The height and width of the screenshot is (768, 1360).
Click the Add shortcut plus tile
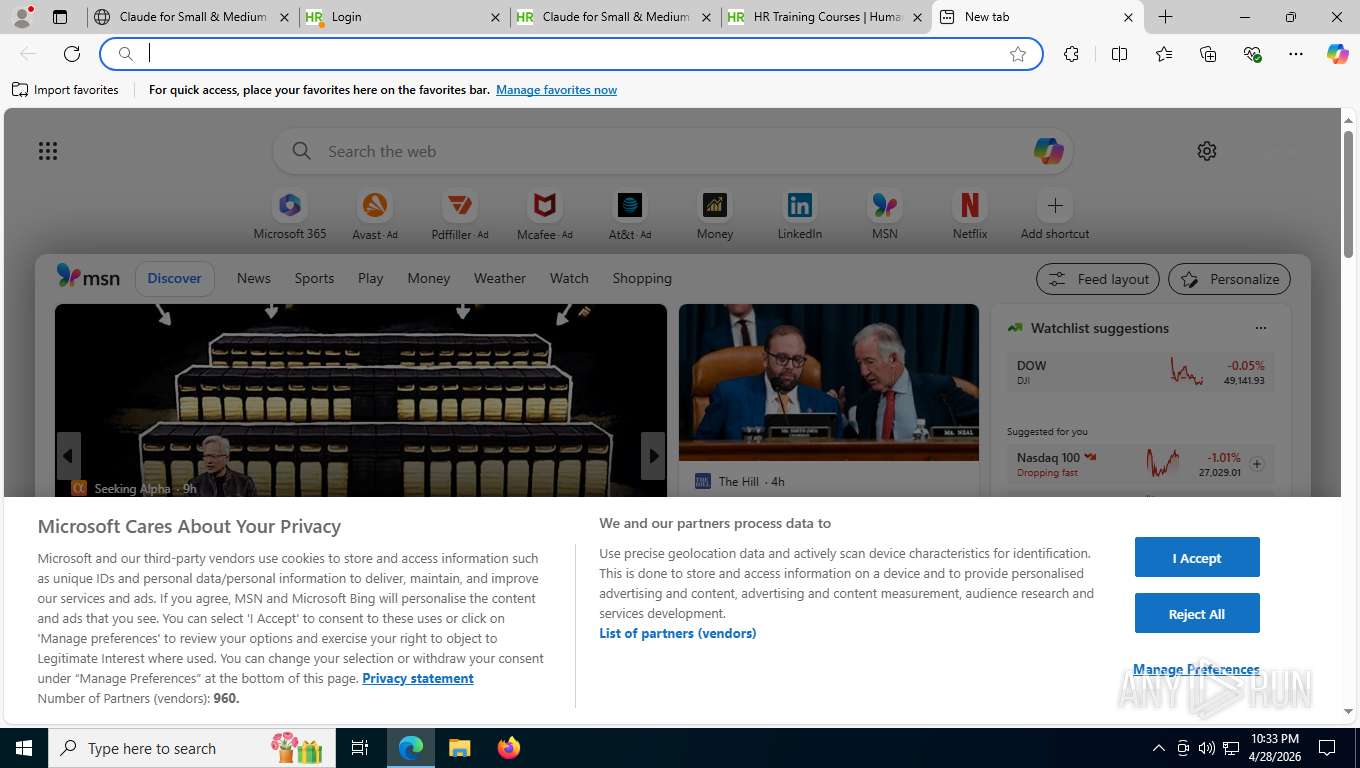(1055, 215)
